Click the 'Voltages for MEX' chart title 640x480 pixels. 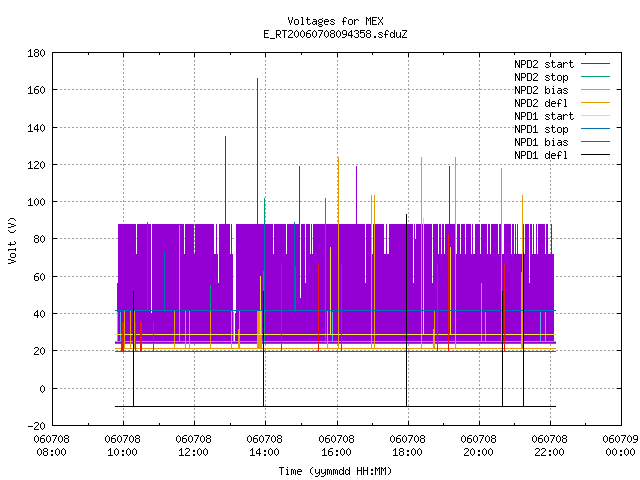click(x=335, y=21)
